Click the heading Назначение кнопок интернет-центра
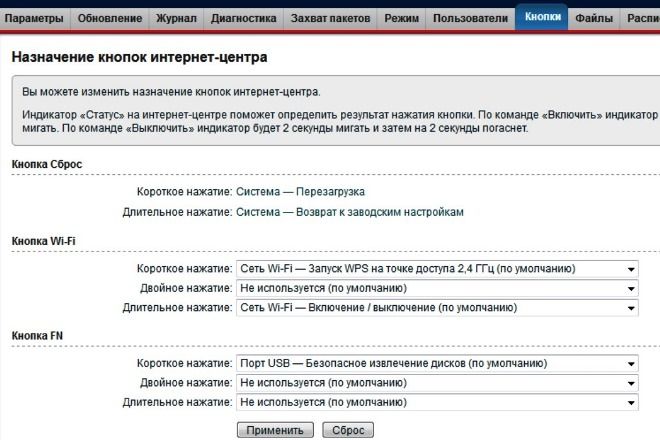The image size is (660, 440). click(x=139, y=57)
